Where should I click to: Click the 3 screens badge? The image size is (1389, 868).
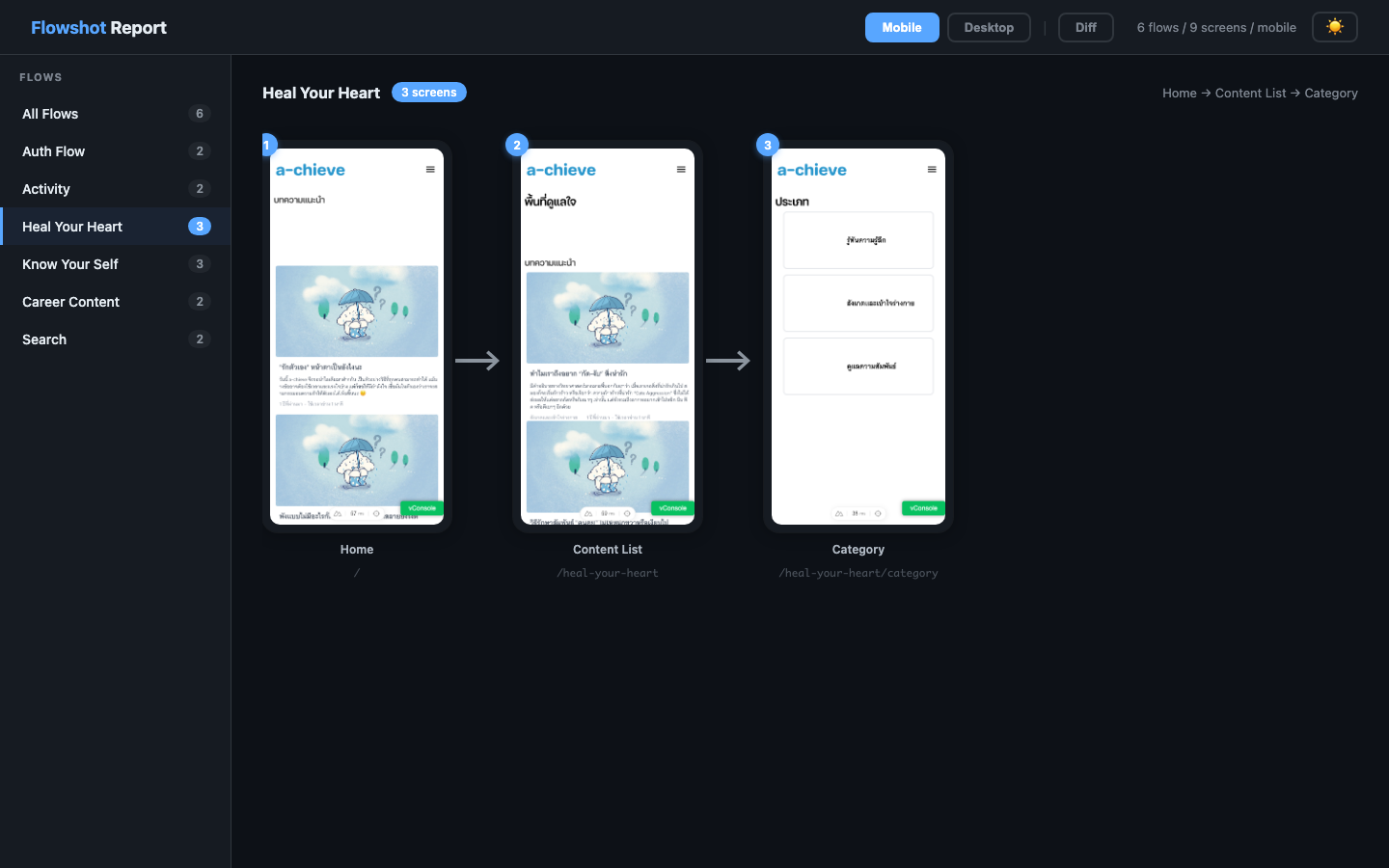(x=429, y=93)
